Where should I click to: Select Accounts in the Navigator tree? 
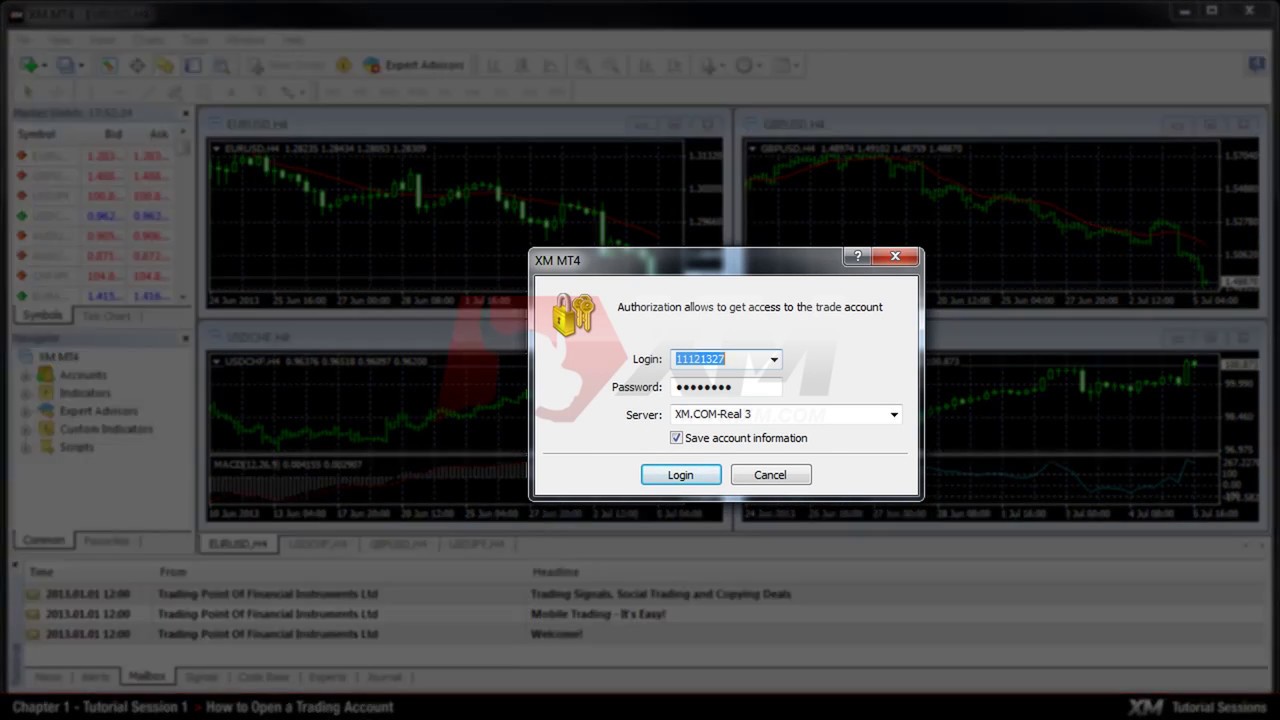tap(83, 375)
